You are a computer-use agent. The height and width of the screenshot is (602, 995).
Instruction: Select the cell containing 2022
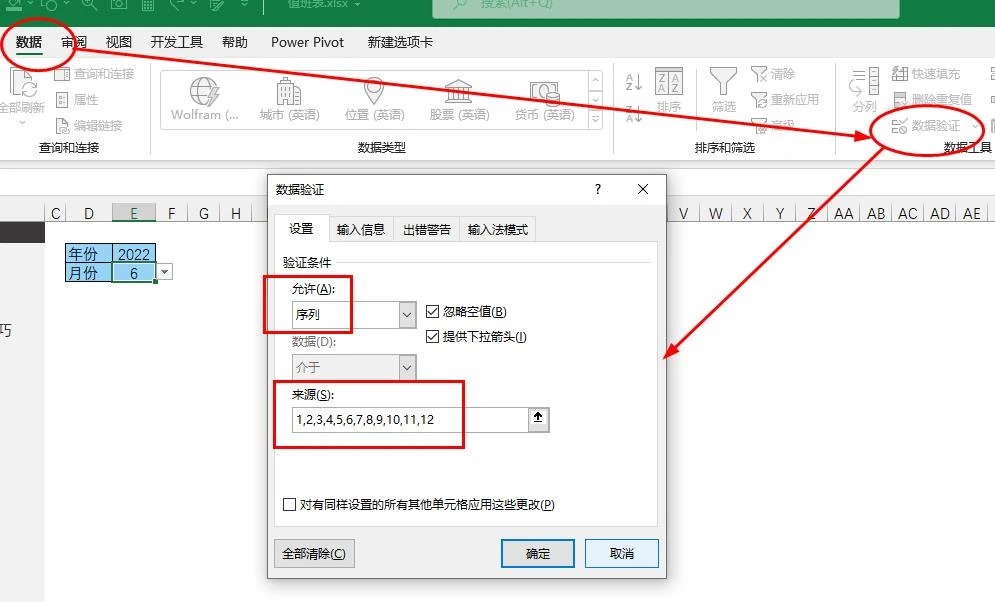(x=134, y=254)
